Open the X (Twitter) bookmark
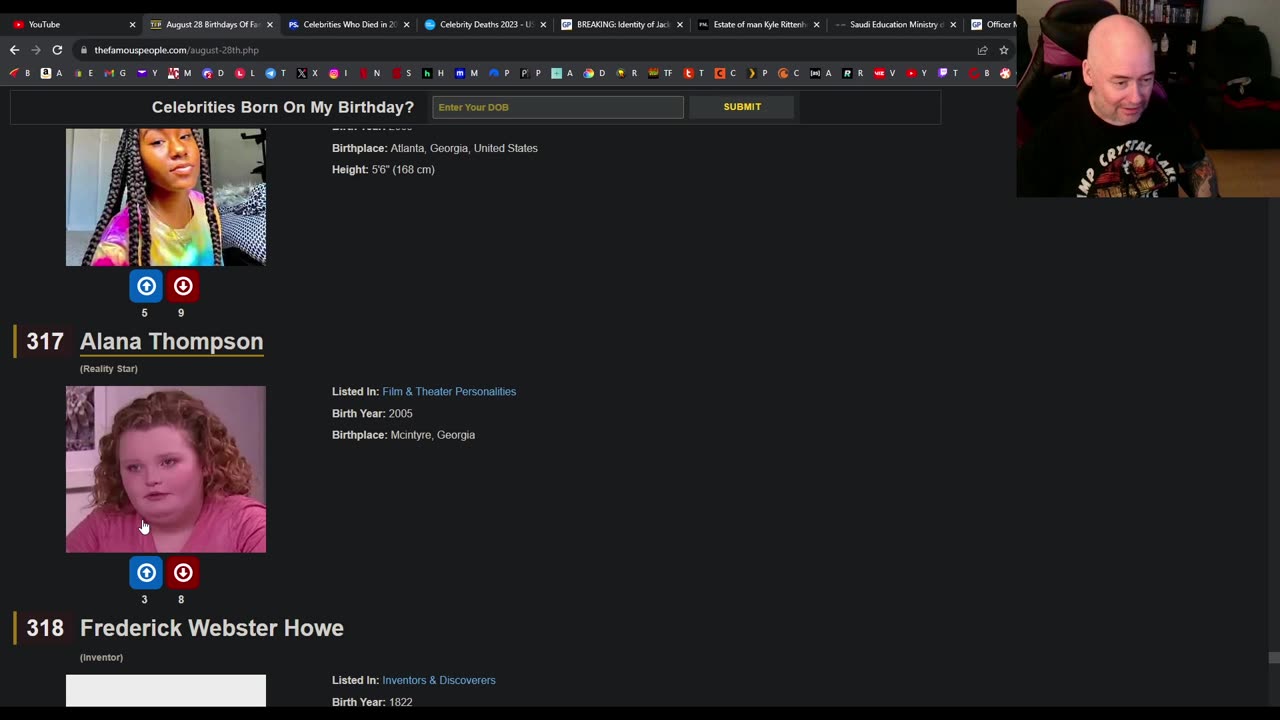Viewport: 1280px width, 720px height. (x=307, y=73)
